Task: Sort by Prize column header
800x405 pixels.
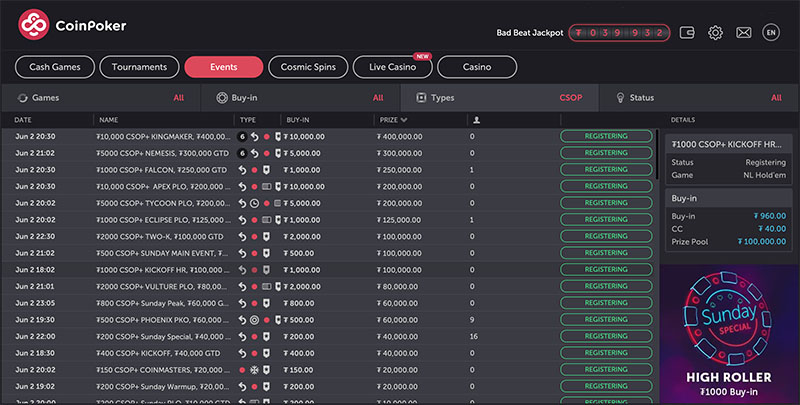Action: pos(391,120)
